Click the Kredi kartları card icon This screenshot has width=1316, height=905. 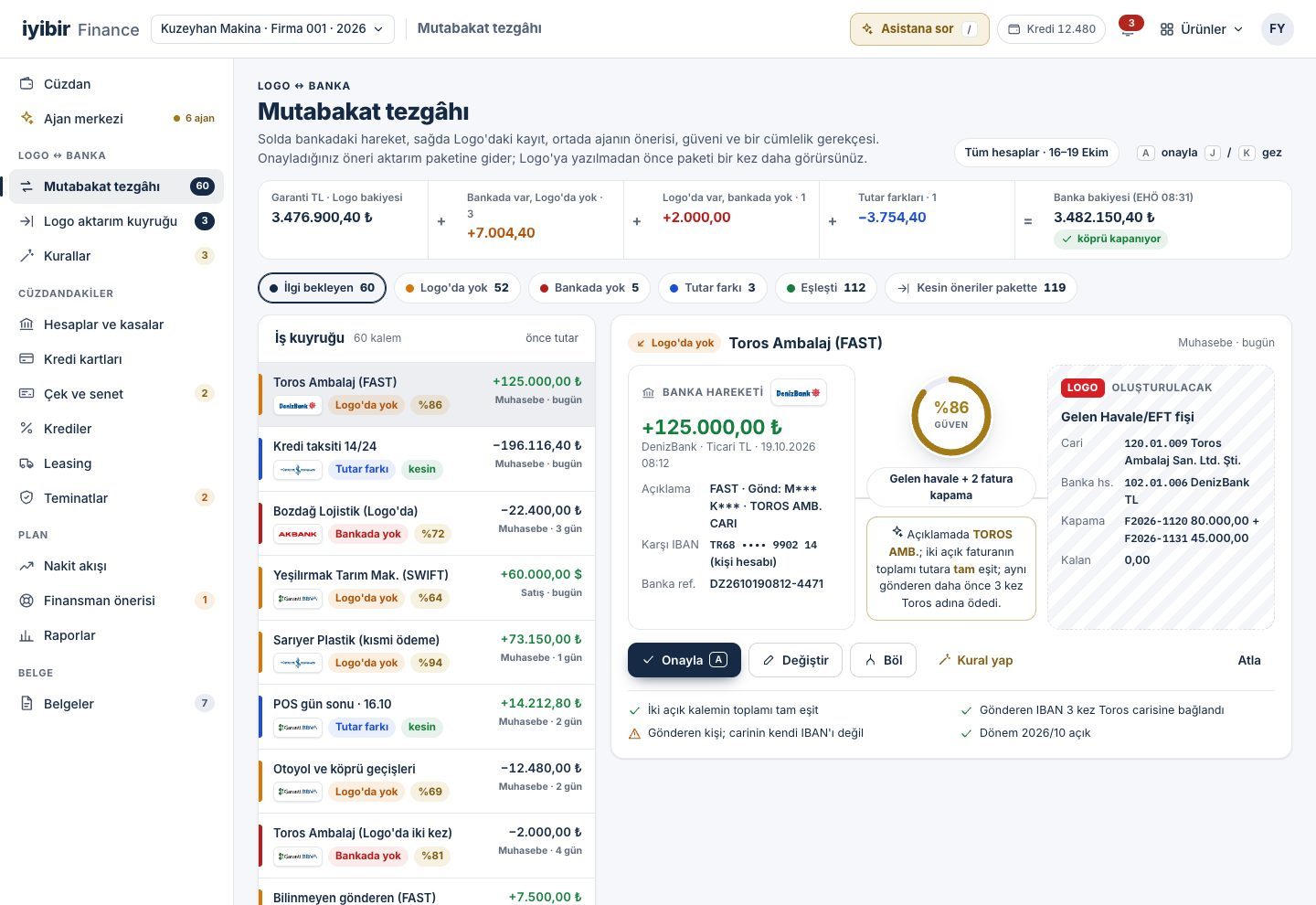tap(27, 359)
